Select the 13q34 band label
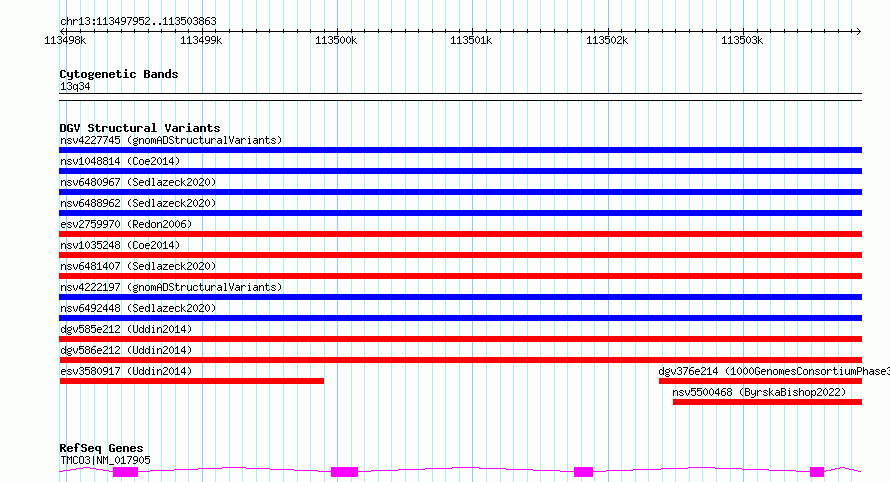The width and height of the screenshot is (890, 482). [x=75, y=86]
